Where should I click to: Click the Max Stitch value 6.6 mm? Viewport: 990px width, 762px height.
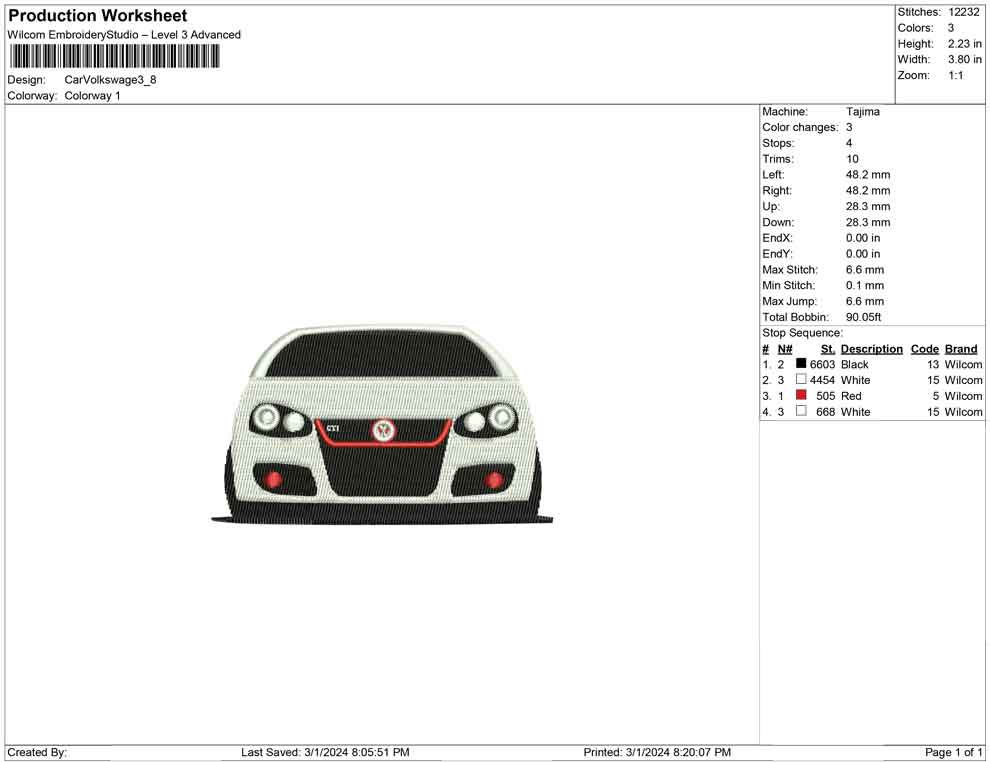864,270
